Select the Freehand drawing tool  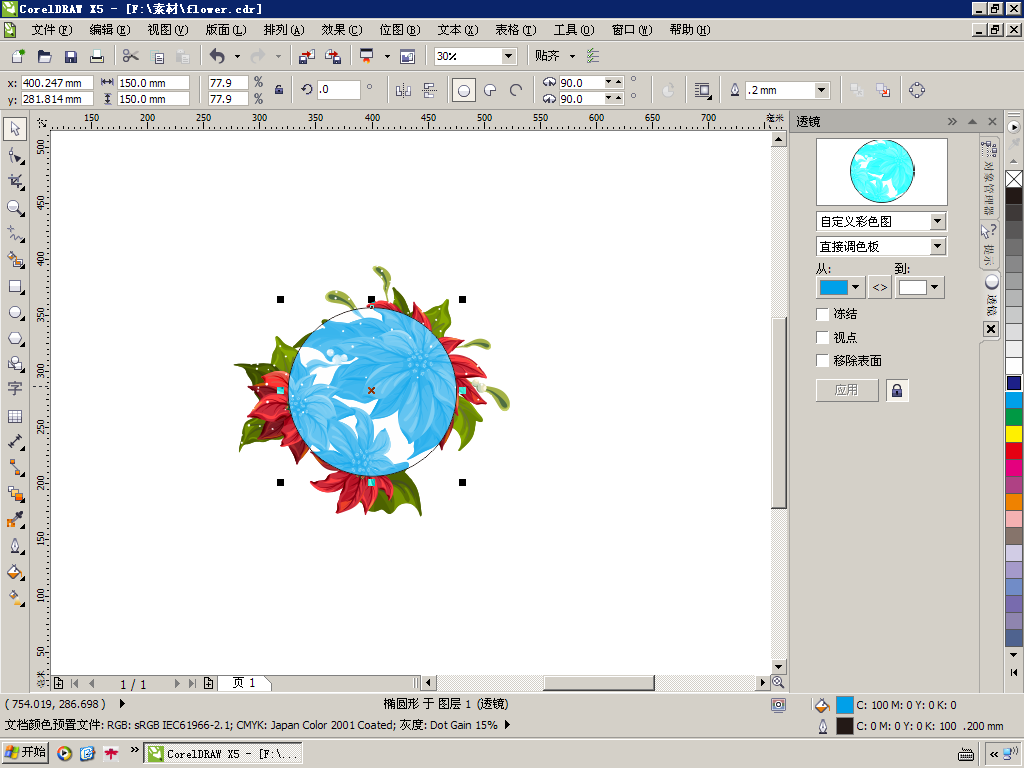15,234
